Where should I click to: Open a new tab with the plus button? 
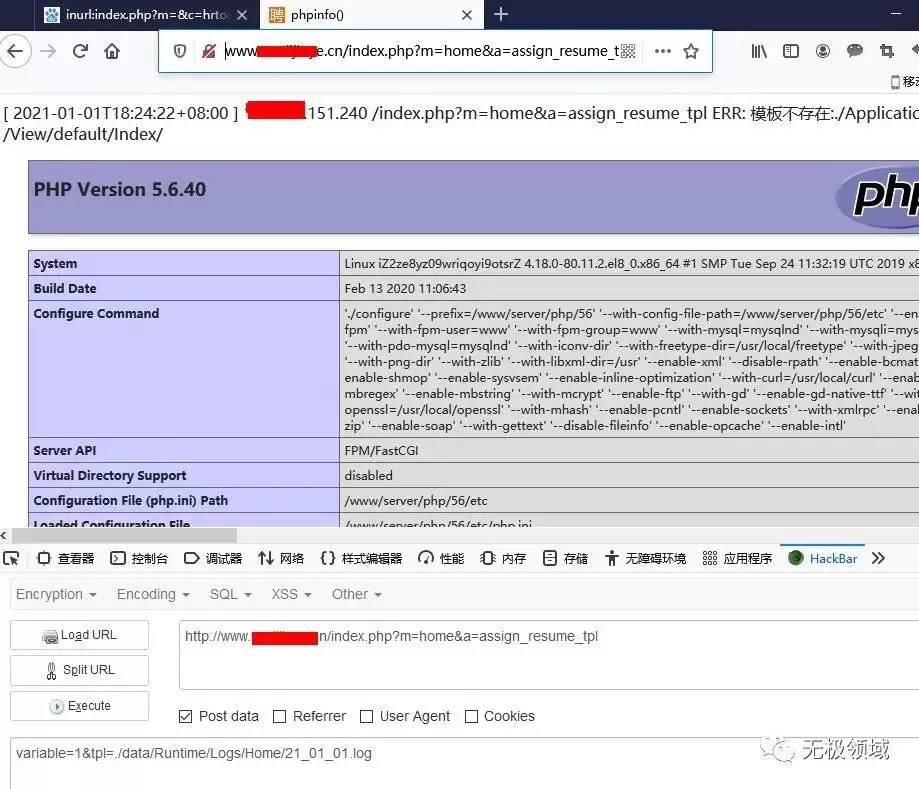click(501, 14)
